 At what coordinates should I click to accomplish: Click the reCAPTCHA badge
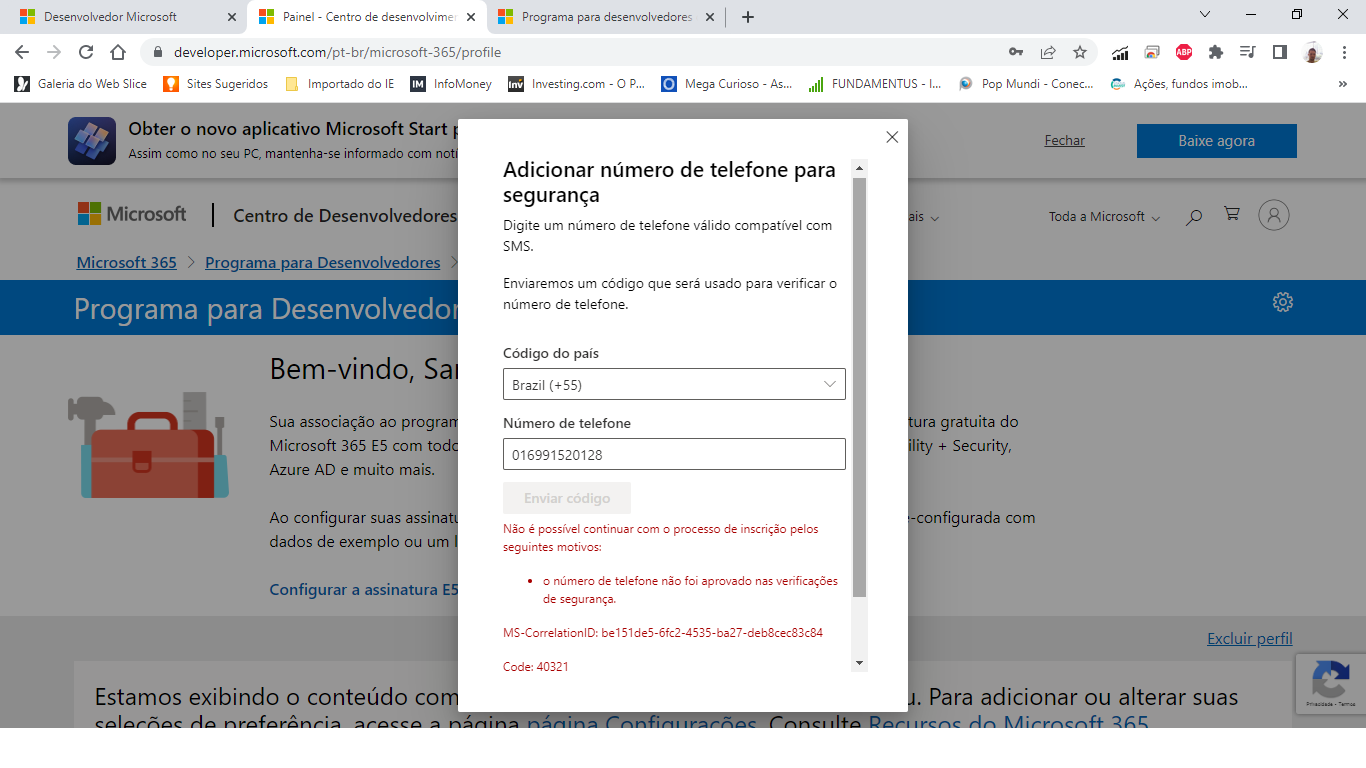pos(1330,684)
